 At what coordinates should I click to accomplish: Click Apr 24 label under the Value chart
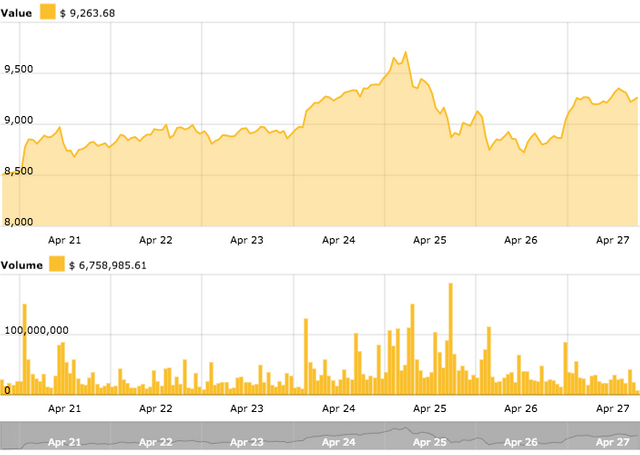(x=338, y=240)
